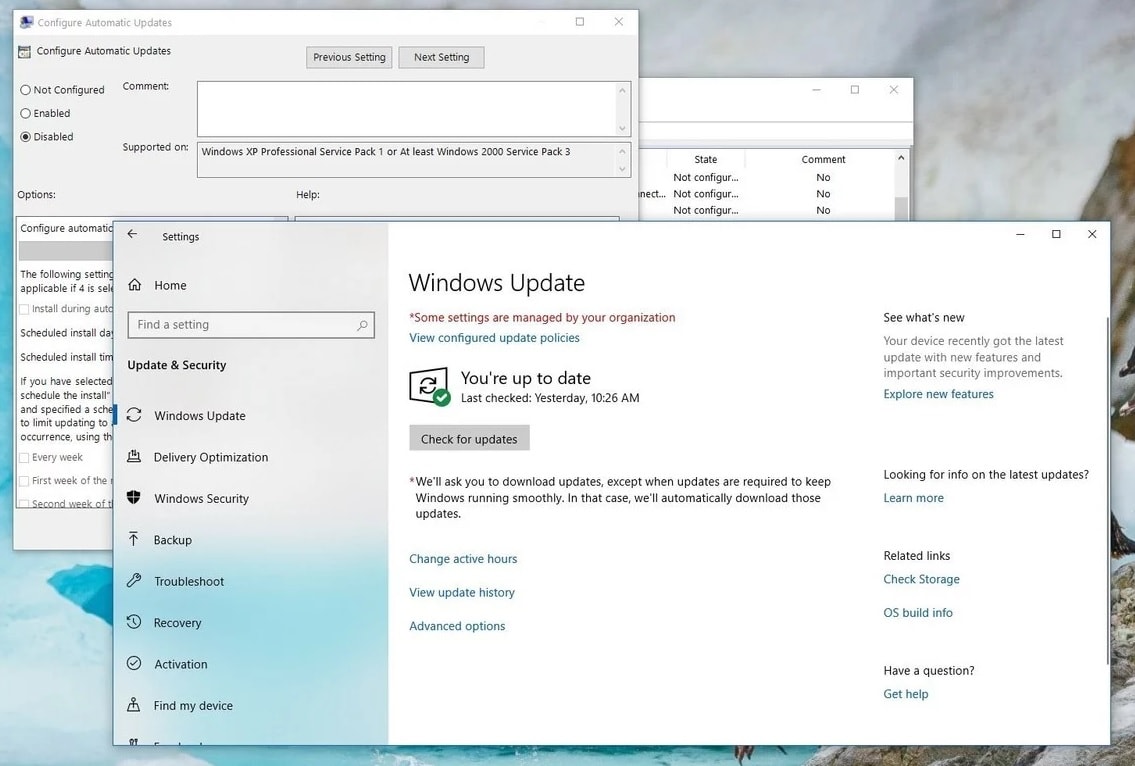
Task: Open the Recovery sidebar item
Action: 250,623
